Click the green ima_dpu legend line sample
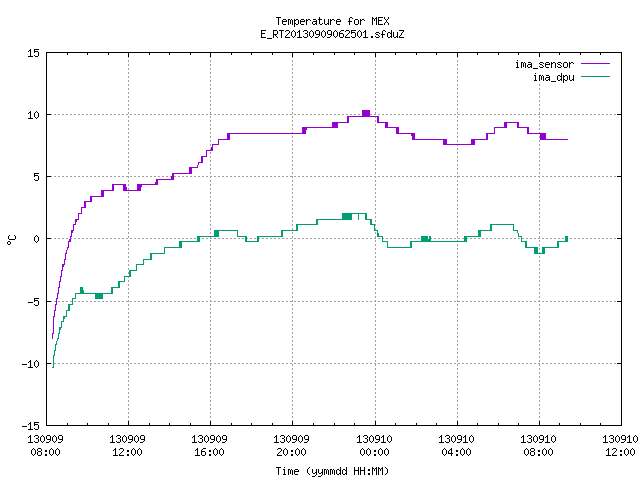 pos(595,76)
